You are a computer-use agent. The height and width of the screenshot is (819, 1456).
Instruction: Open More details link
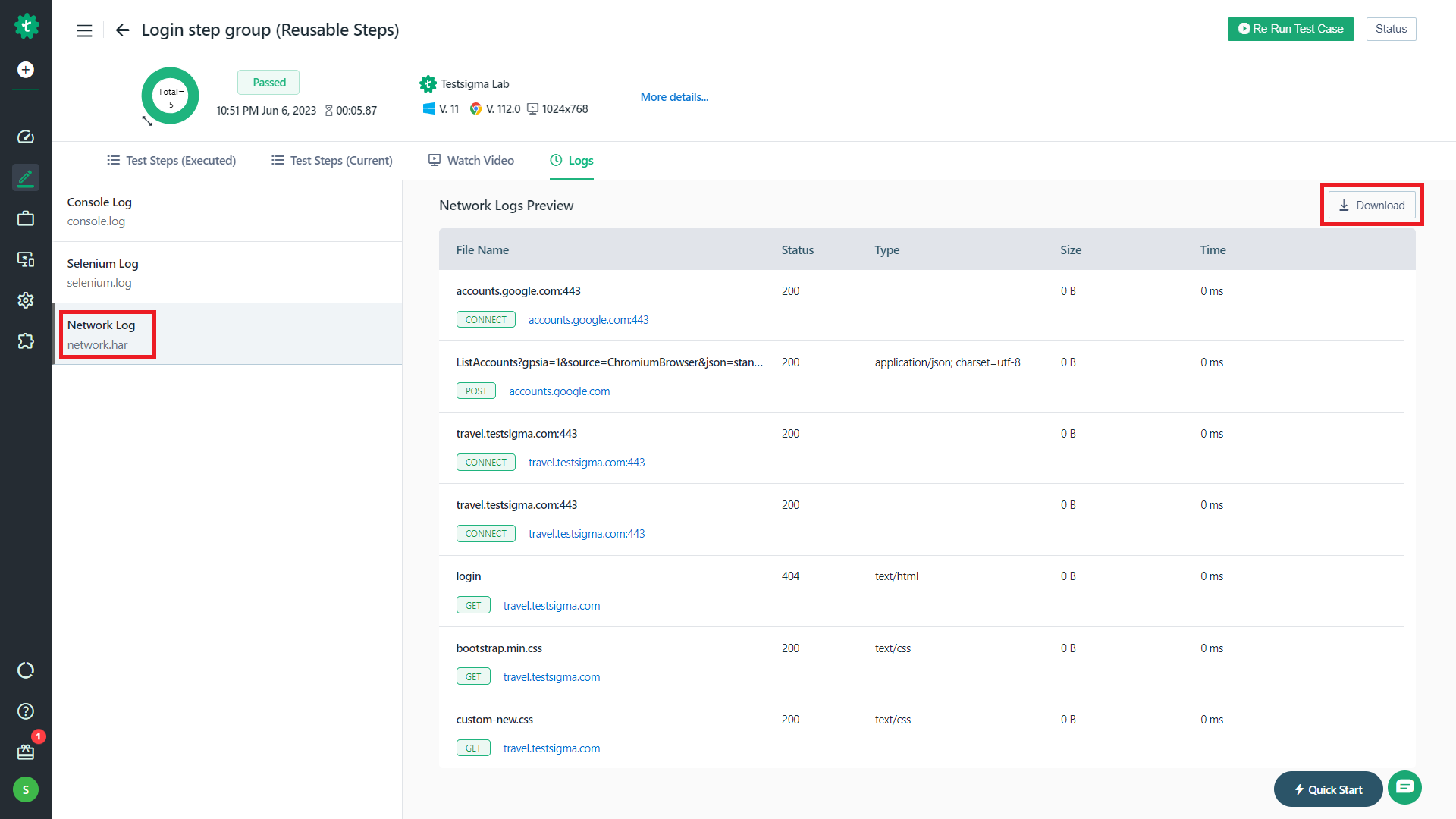point(674,97)
